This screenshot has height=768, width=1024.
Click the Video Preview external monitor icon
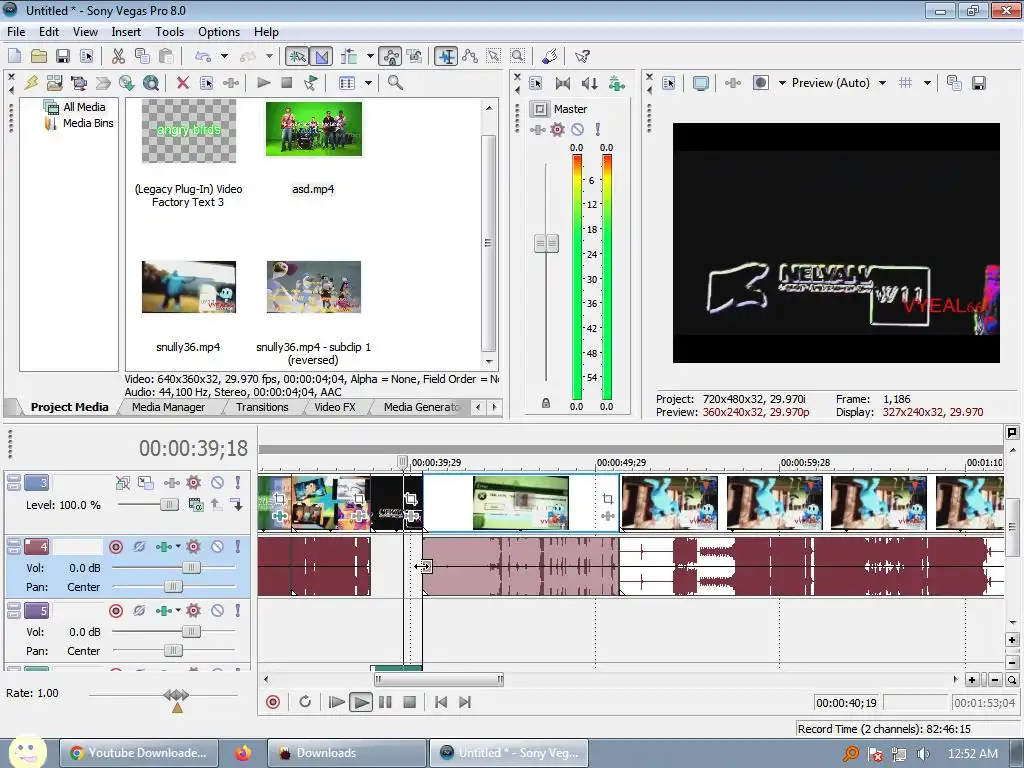(x=700, y=83)
